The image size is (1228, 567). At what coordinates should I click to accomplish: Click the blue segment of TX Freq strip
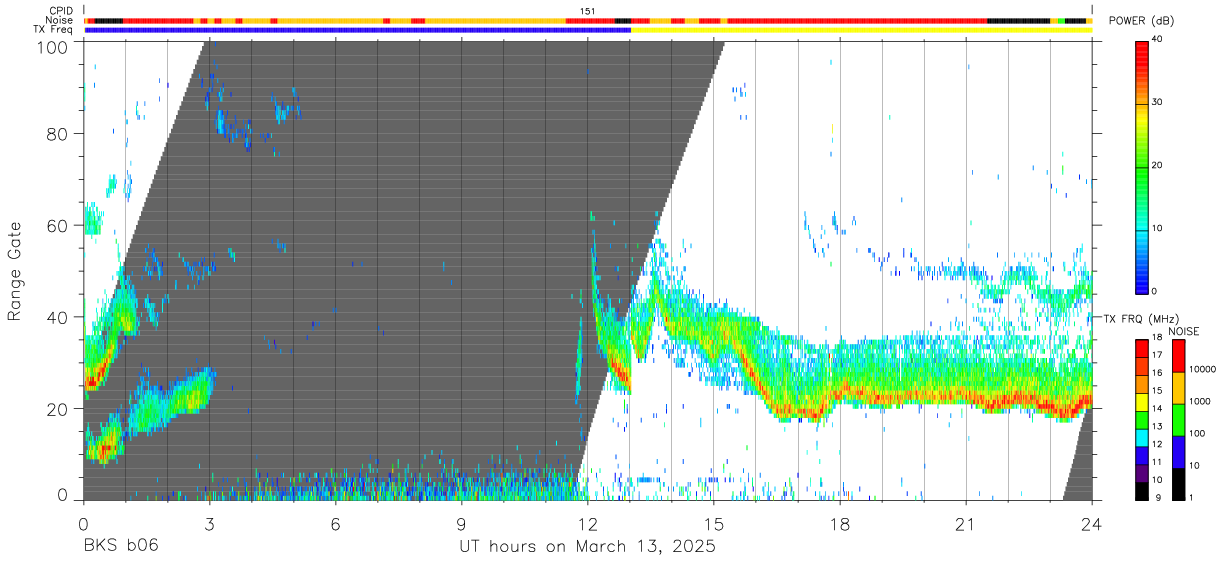pos(358,30)
